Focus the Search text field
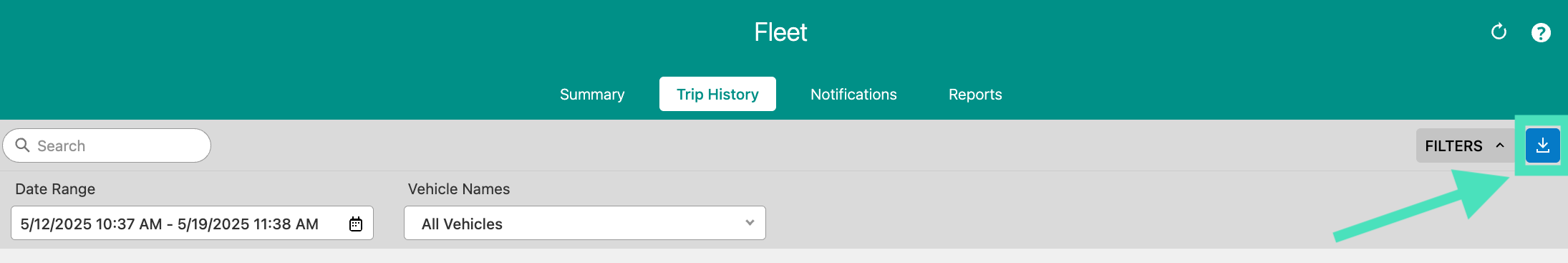Screen dimensions: 1568x263 click(107, 145)
